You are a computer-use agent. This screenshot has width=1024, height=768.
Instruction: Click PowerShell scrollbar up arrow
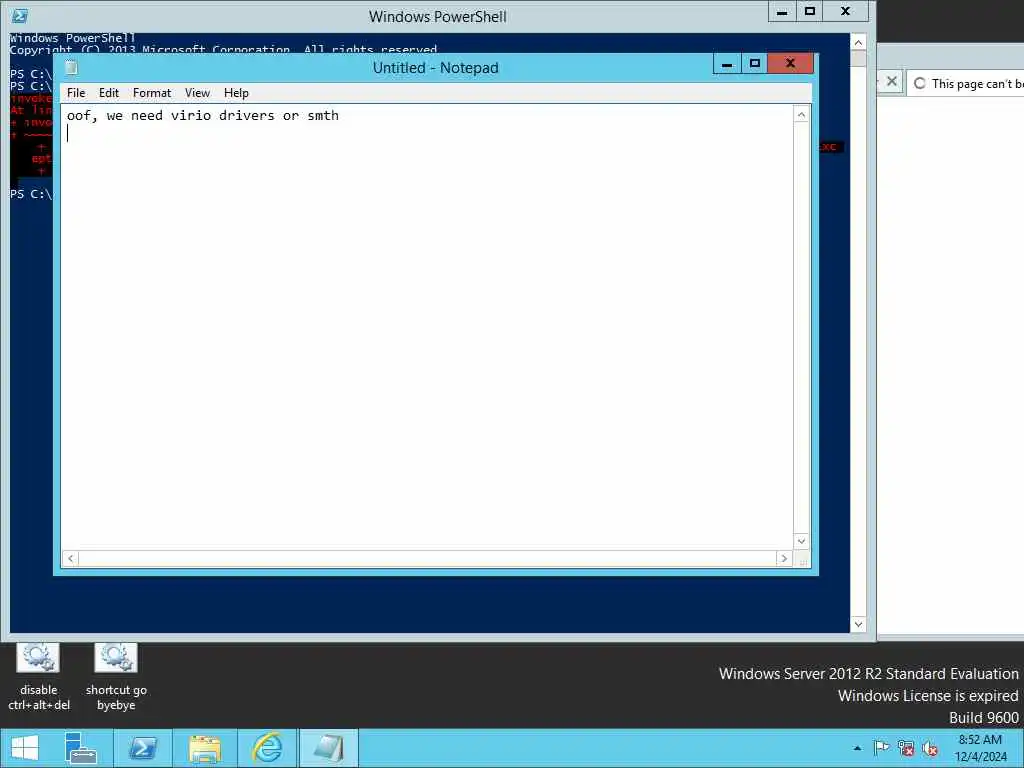pyautogui.click(x=858, y=42)
